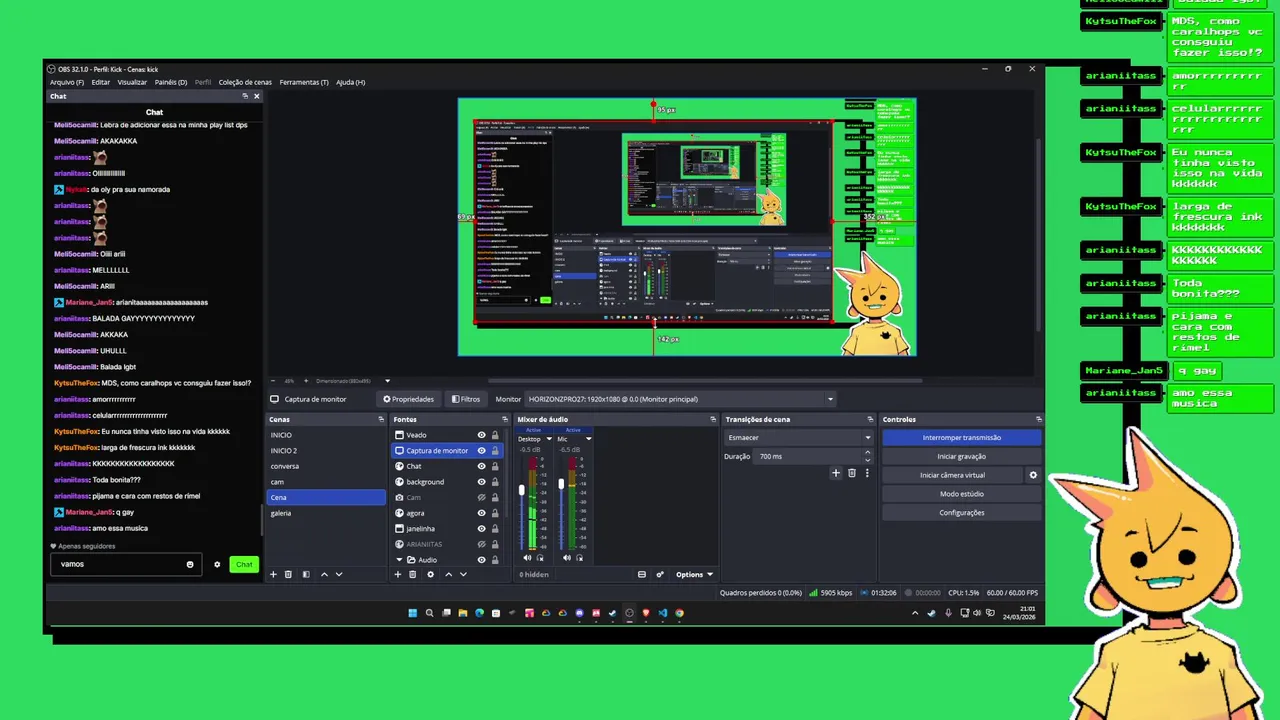This screenshot has height=720, width=1280.
Task: Open Configurações
Action: click(962, 512)
